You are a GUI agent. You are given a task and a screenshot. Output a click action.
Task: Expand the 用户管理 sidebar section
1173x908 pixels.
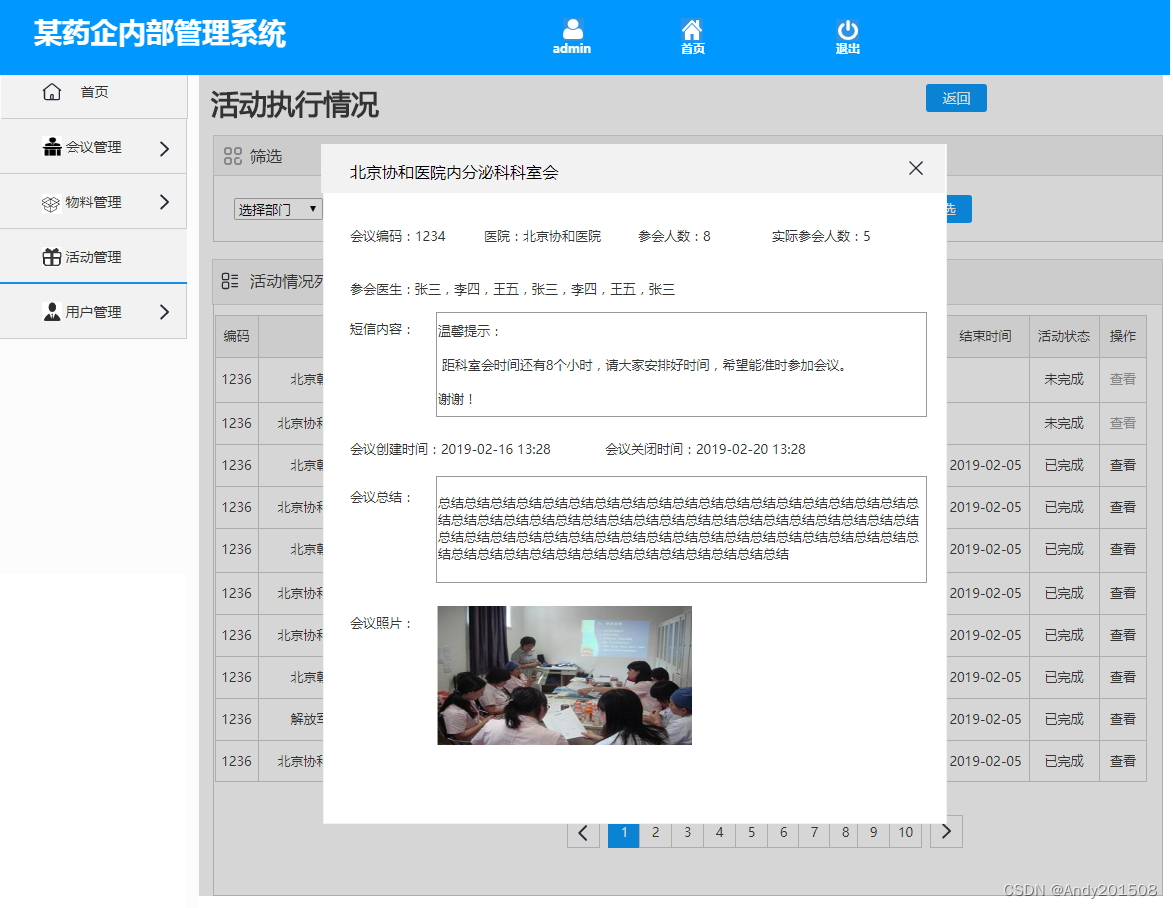[166, 311]
